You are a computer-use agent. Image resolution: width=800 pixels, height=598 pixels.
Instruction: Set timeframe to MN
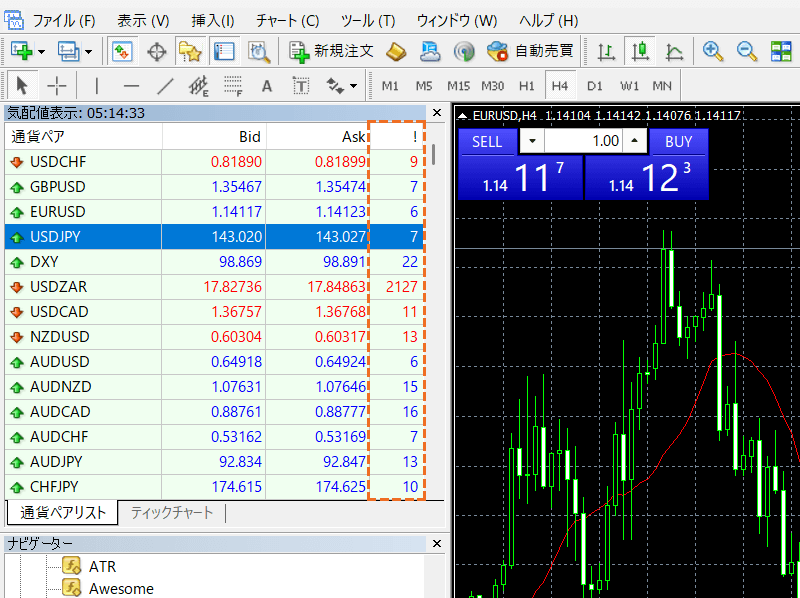tap(662, 86)
